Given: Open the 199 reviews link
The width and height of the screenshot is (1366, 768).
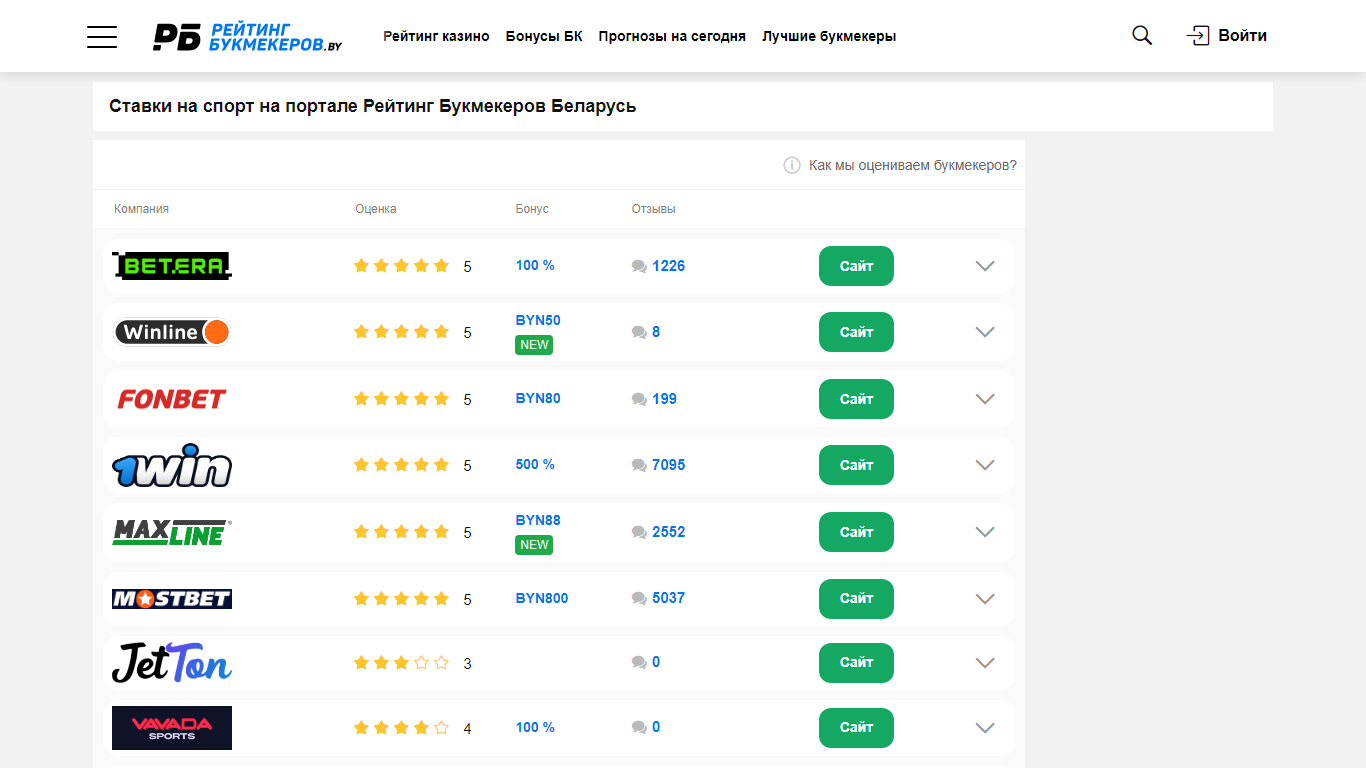Looking at the screenshot, I should pos(664,399).
